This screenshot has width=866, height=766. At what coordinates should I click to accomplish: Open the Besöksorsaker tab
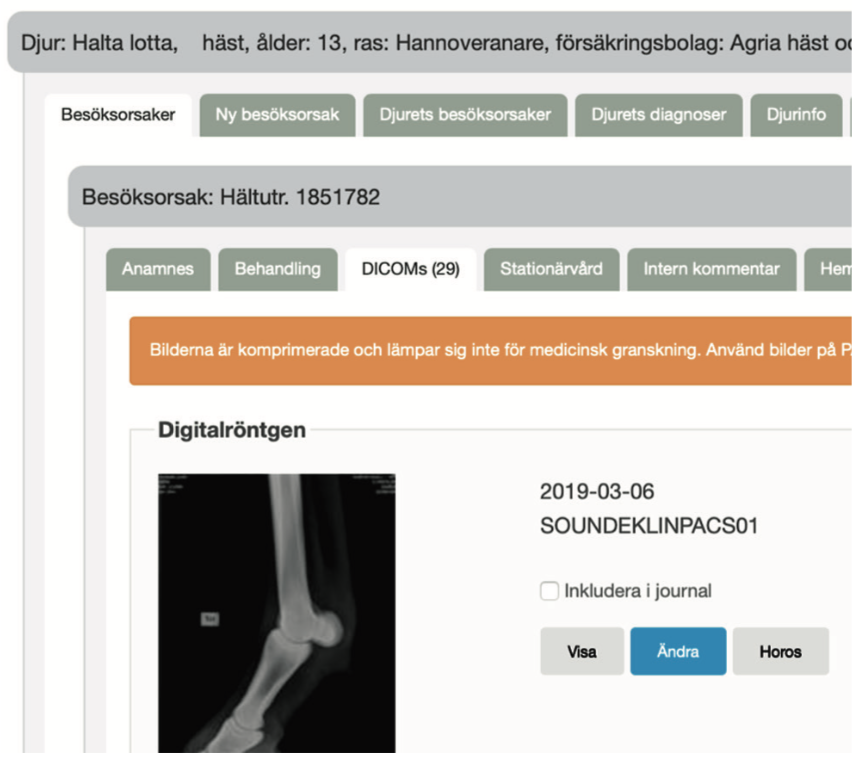point(118,115)
